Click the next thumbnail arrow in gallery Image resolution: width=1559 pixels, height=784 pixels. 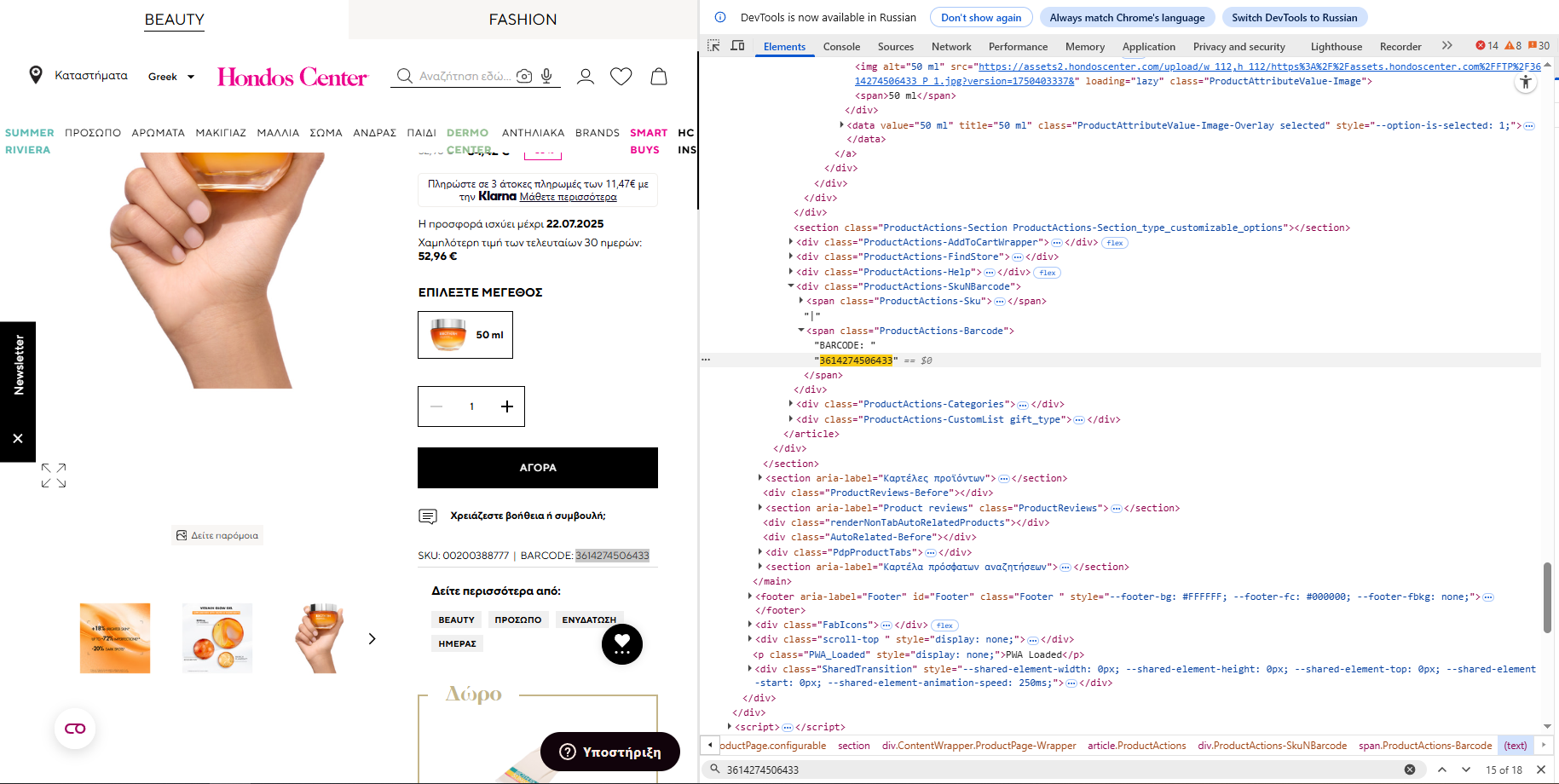click(372, 638)
